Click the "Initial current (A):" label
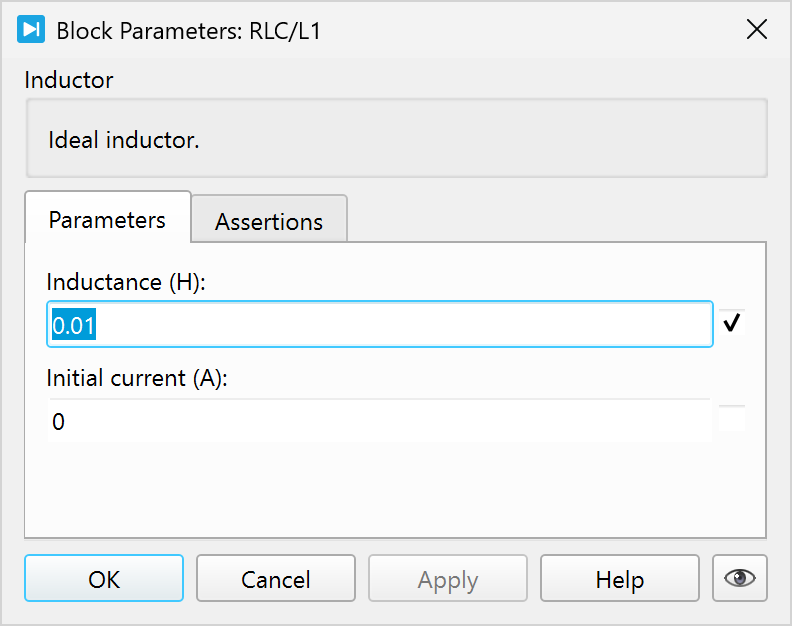The image size is (792, 626). pyautogui.click(x=138, y=379)
